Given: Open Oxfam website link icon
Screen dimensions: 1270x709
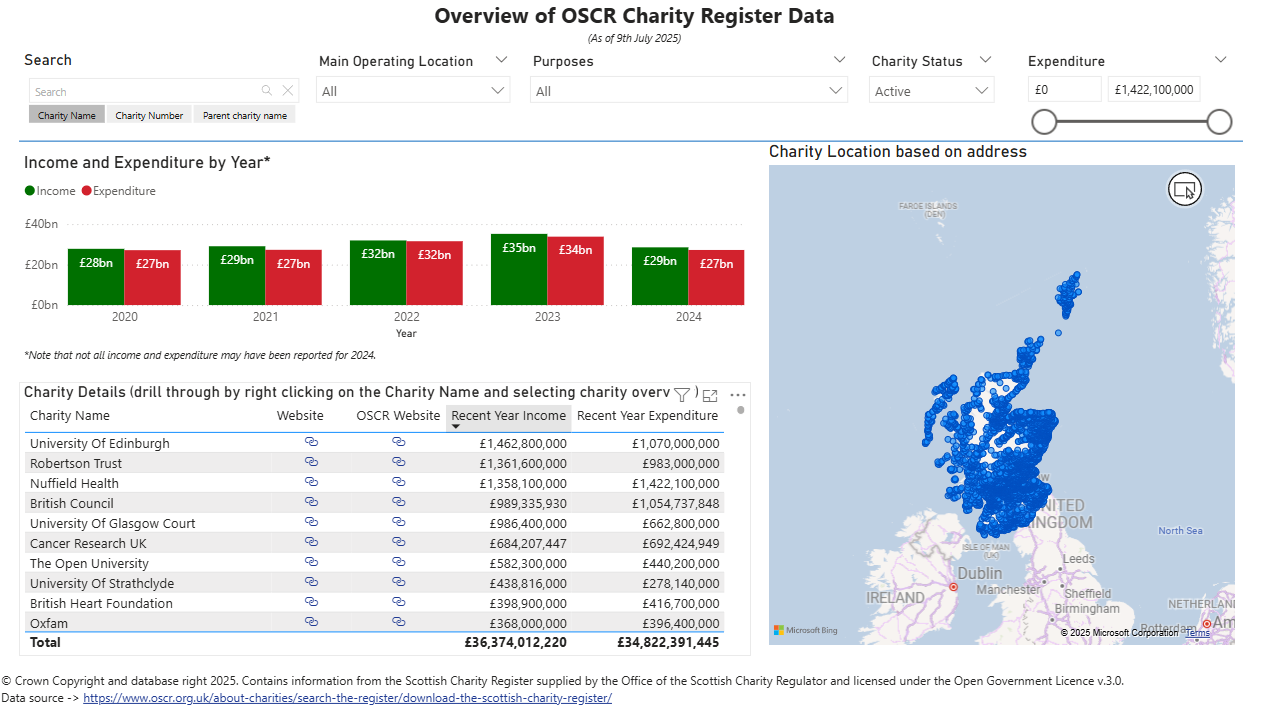Looking at the screenshot, I should (311, 621).
